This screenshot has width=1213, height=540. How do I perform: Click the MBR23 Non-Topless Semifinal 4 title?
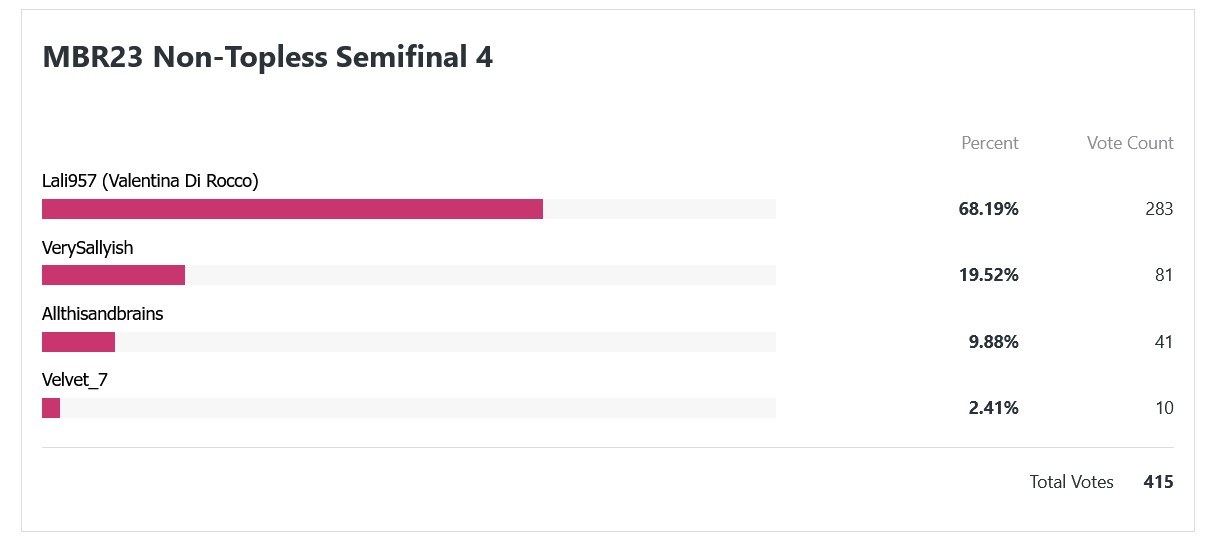[267, 58]
